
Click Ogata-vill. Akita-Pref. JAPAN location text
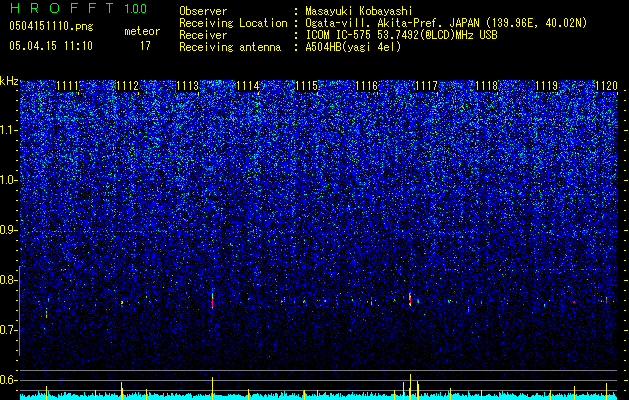[x=446, y=23]
